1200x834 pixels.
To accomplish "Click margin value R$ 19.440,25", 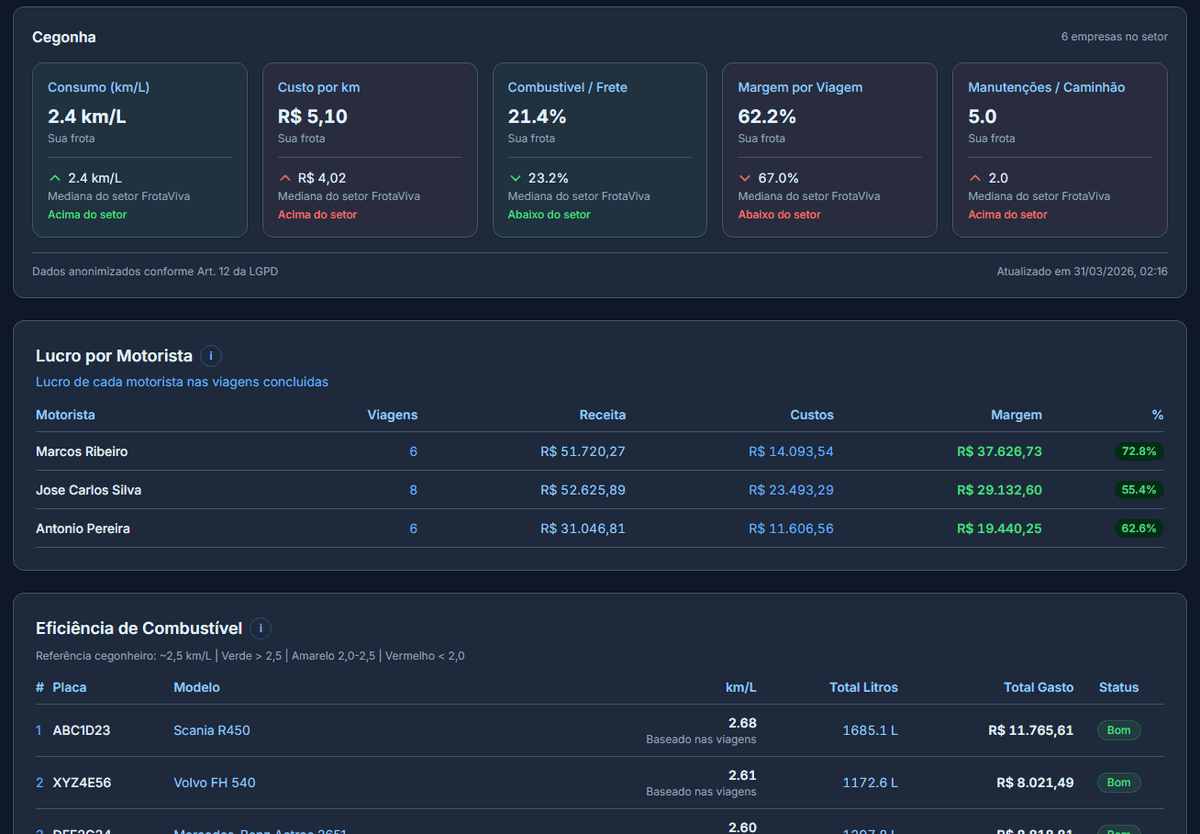I will (x=999, y=528).
